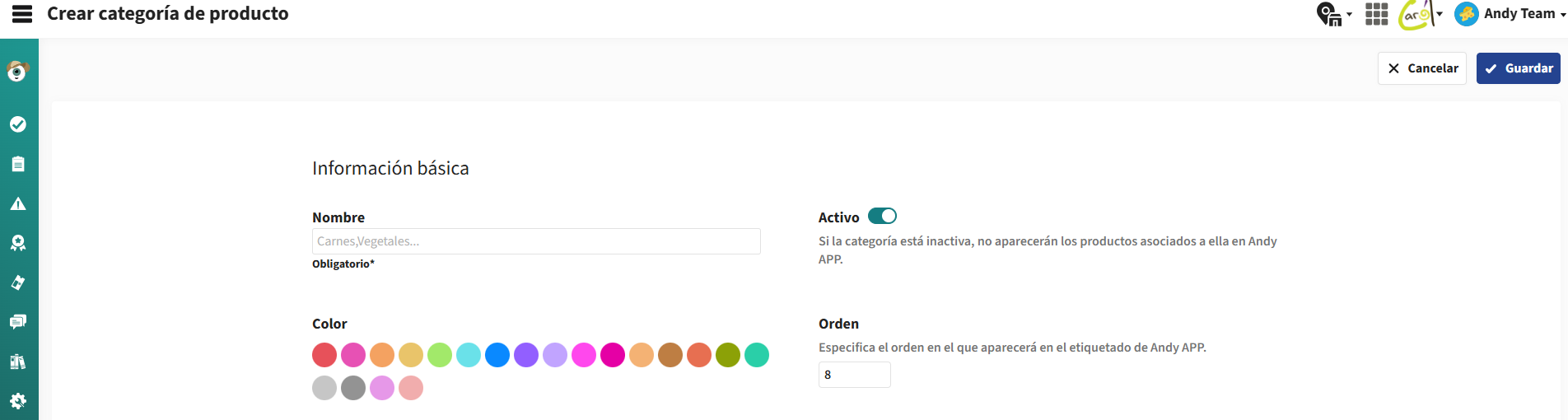Click the Cancelar button
The width and height of the screenshot is (1568, 420).
[x=1422, y=68]
